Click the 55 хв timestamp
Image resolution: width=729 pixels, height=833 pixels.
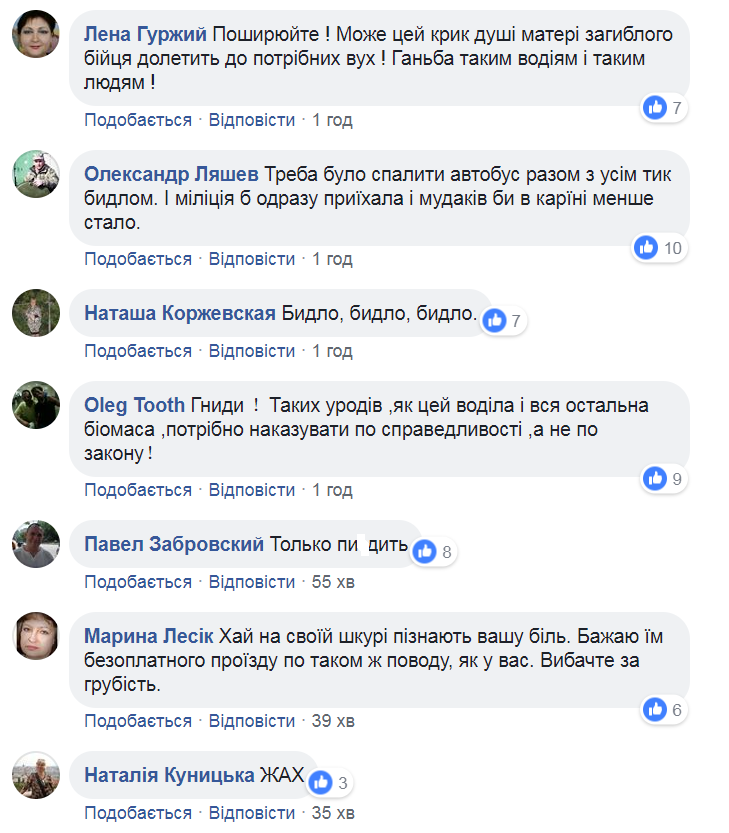[x=333, y=582]
